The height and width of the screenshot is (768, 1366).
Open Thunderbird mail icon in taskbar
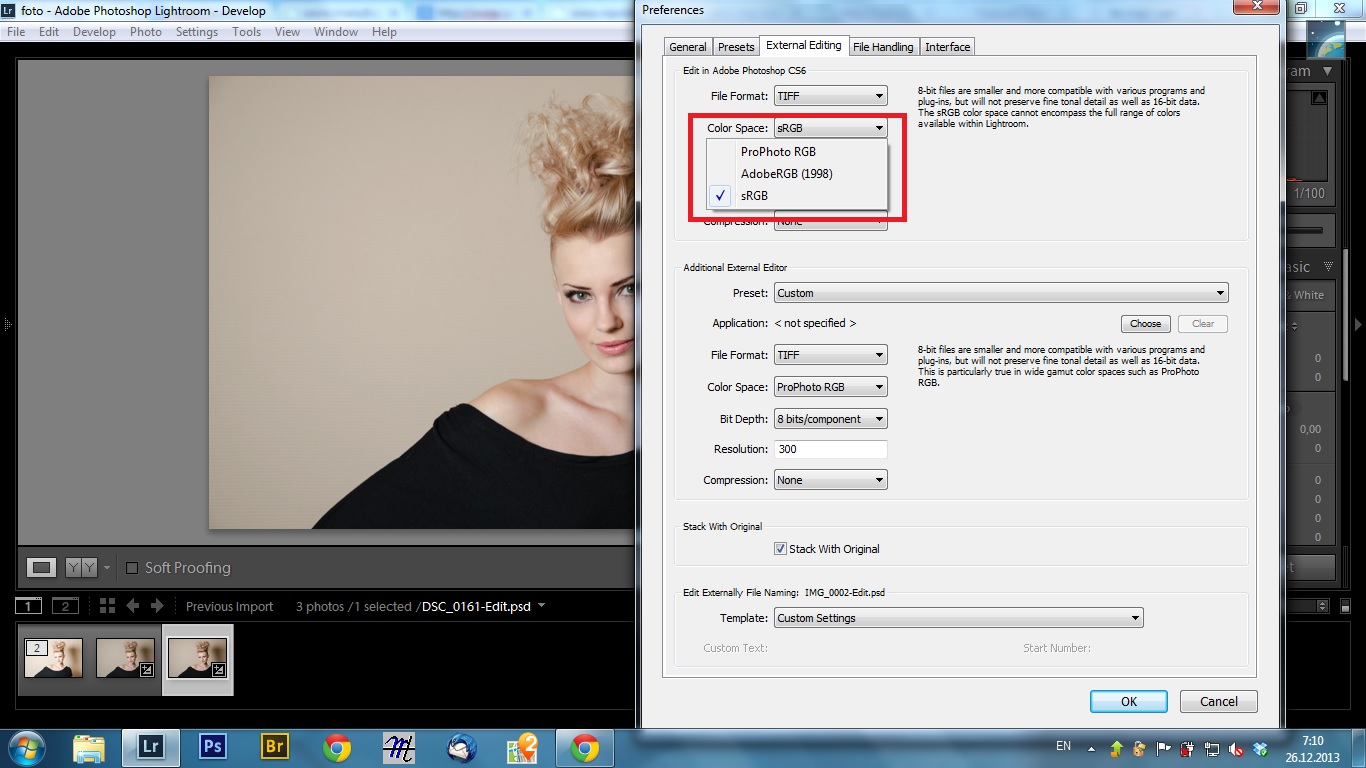[461, 748]
